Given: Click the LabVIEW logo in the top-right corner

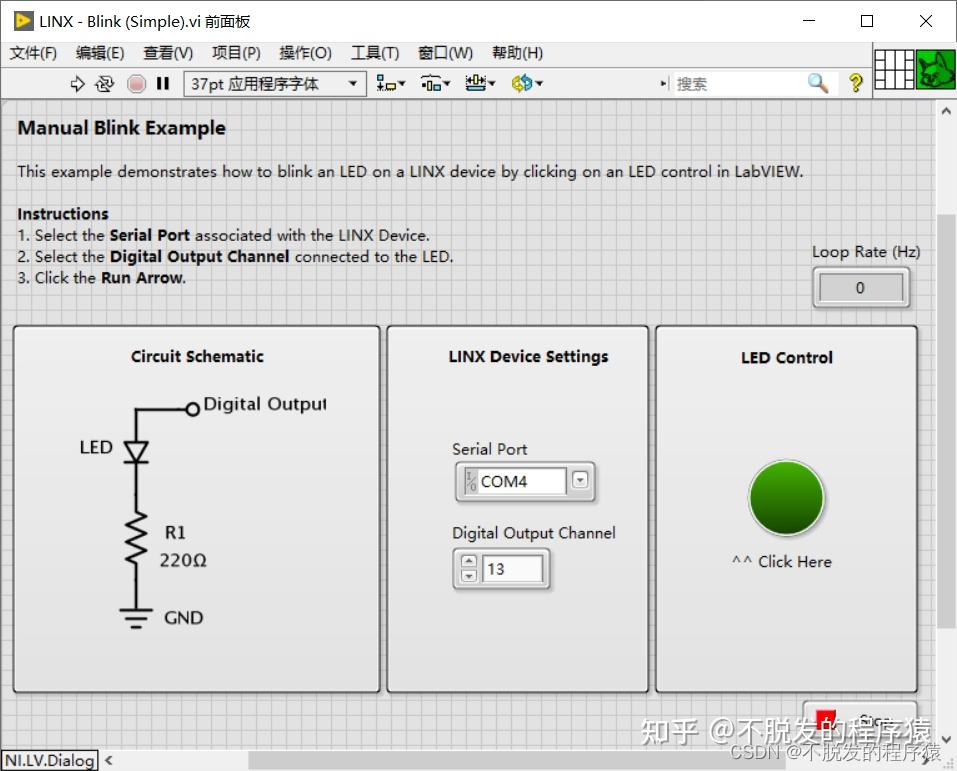Looking at the screenshot, I should (936, 70).
